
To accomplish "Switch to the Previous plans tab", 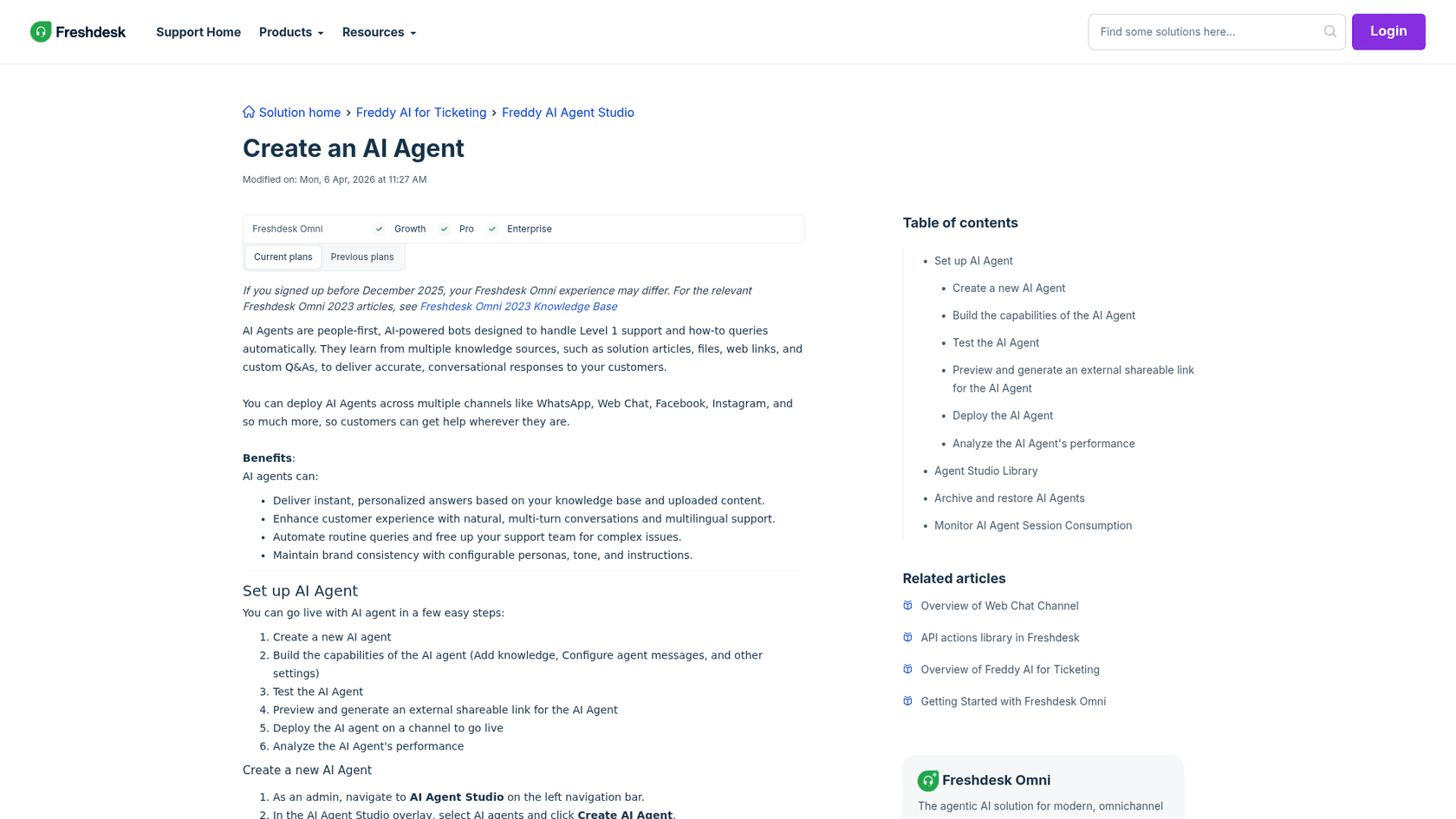I will click(x=362, y=257).
